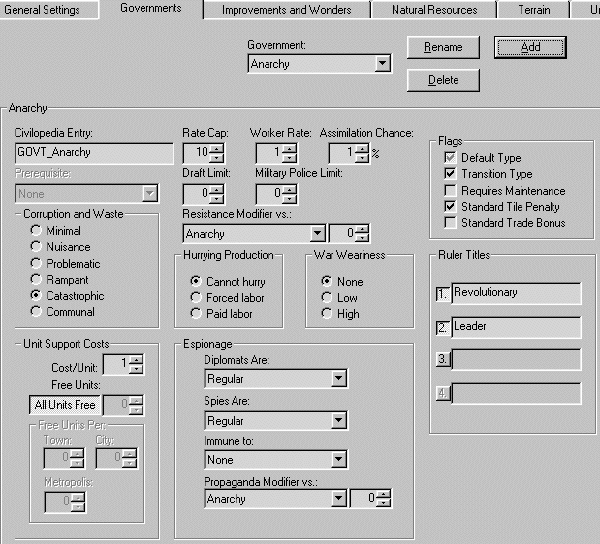Choose Forced labor for Hurrying Production

196,298
